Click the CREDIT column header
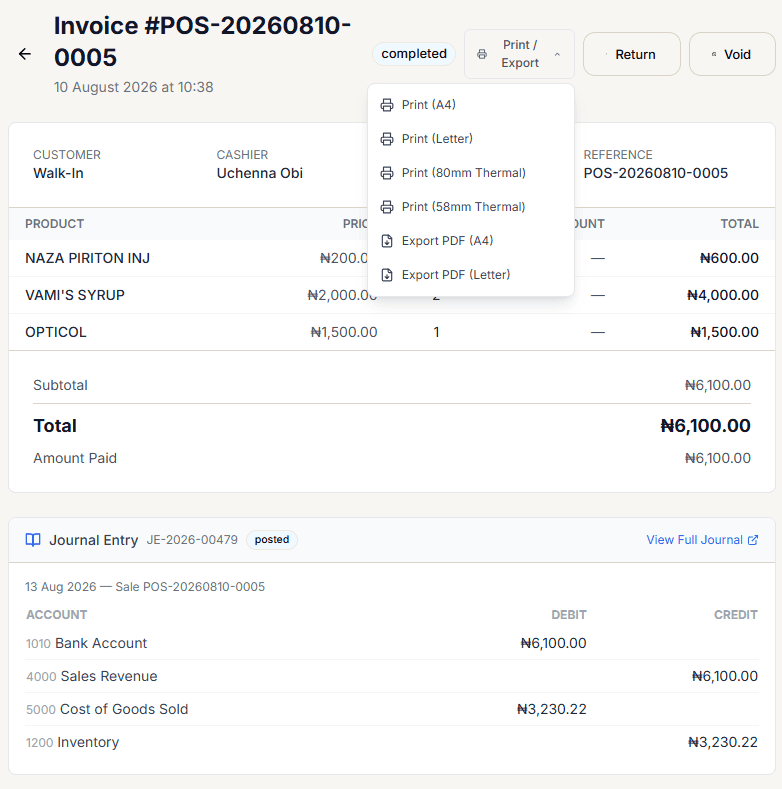 click(x=736, y=615)
